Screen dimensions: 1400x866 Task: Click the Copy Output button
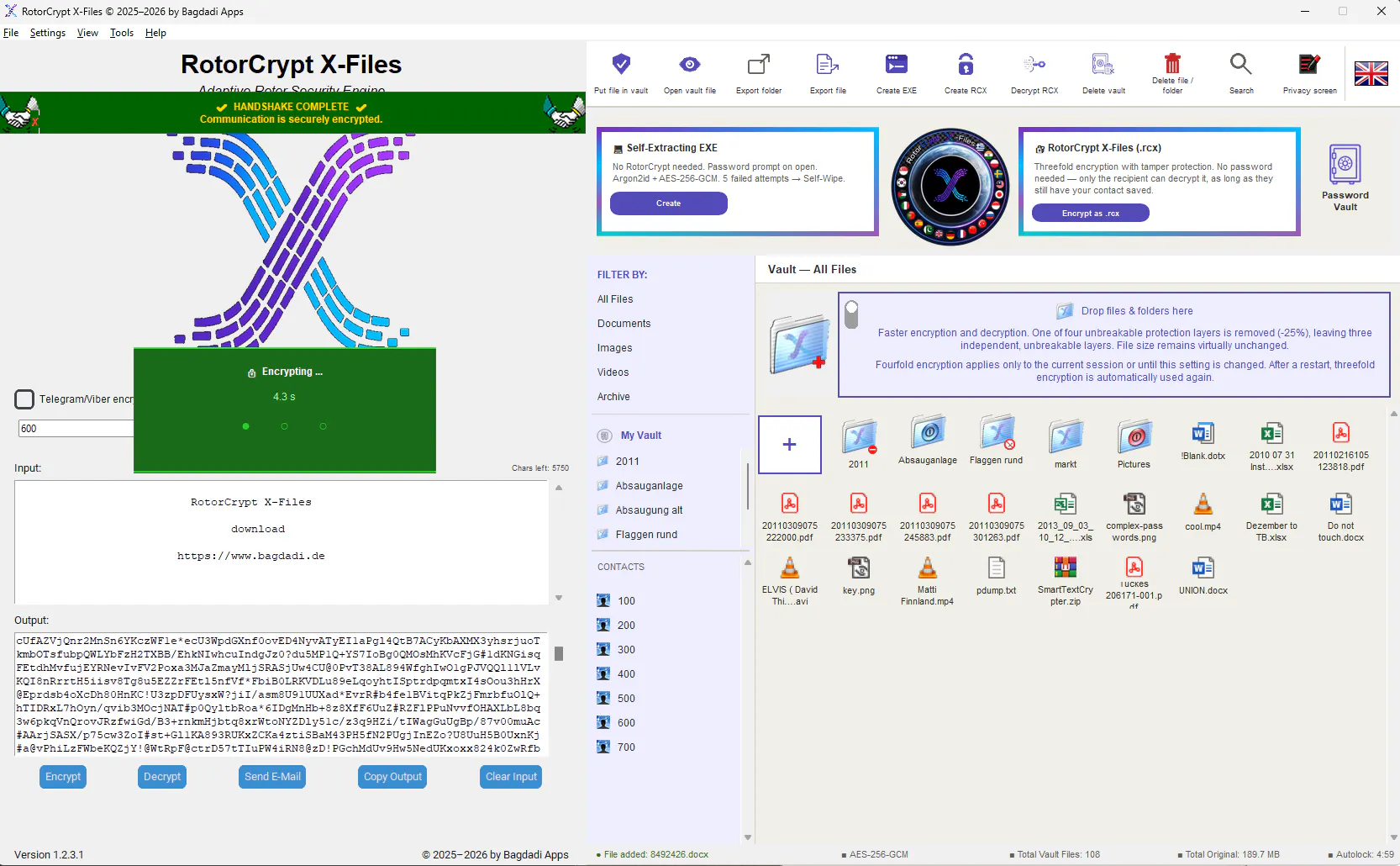pyautogui.click(x=392, y=777)
